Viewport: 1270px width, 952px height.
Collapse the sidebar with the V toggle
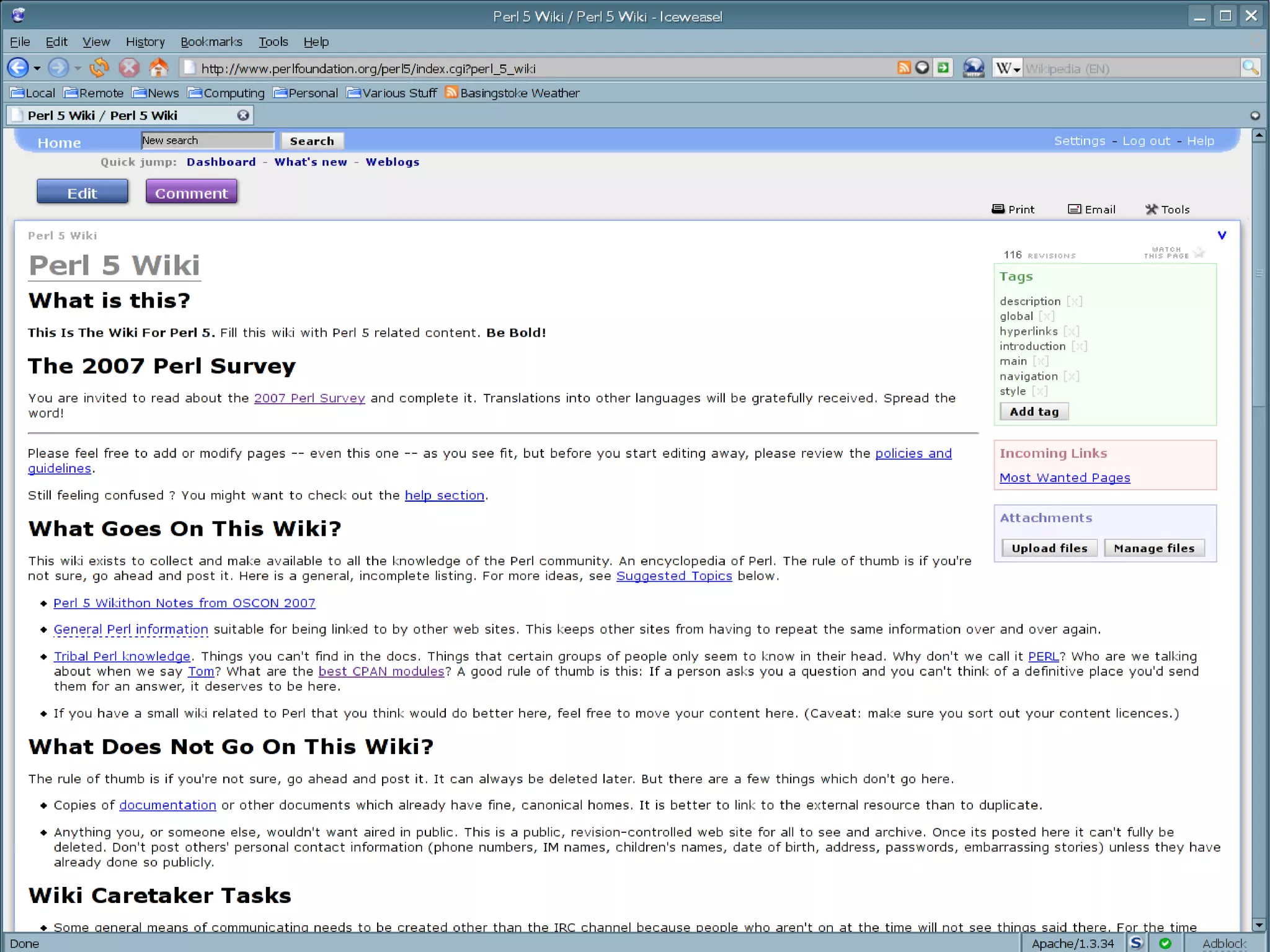point(1222,235)
